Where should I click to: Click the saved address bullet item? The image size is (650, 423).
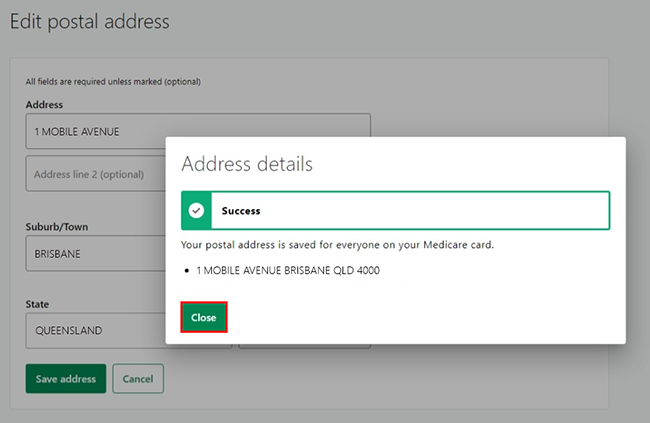(x=288, y=270)
